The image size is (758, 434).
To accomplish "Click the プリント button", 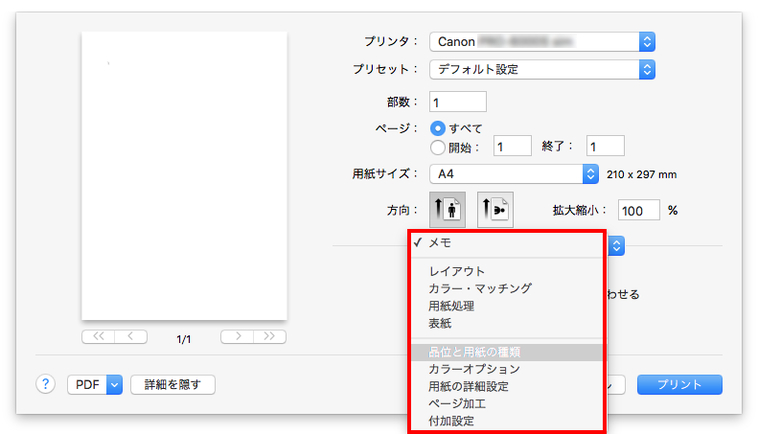I will pyautogui.click(x=680, y=384).
